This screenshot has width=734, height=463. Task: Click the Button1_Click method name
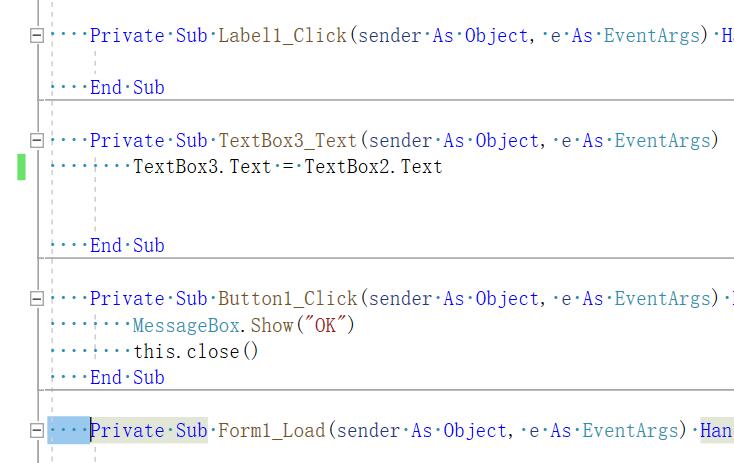[x=287, y=299]
